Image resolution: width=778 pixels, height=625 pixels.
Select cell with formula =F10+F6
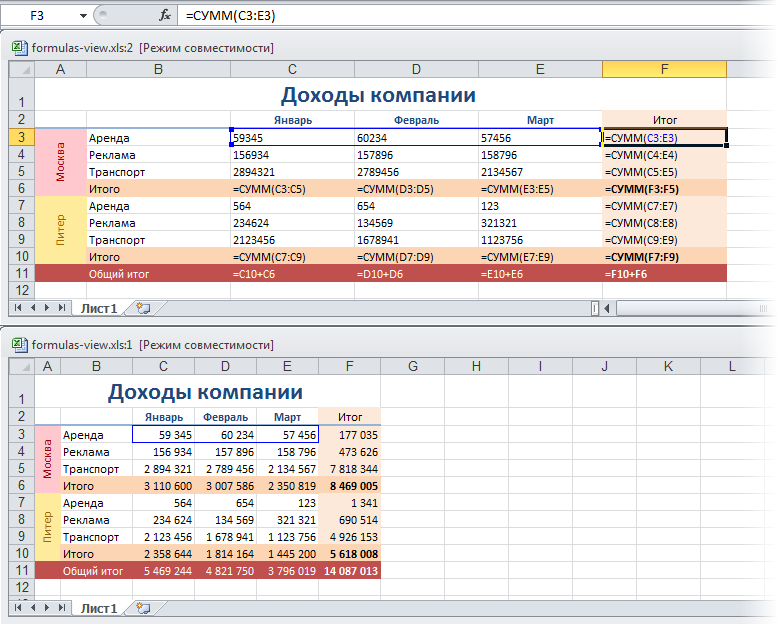[x=664, y=274]
